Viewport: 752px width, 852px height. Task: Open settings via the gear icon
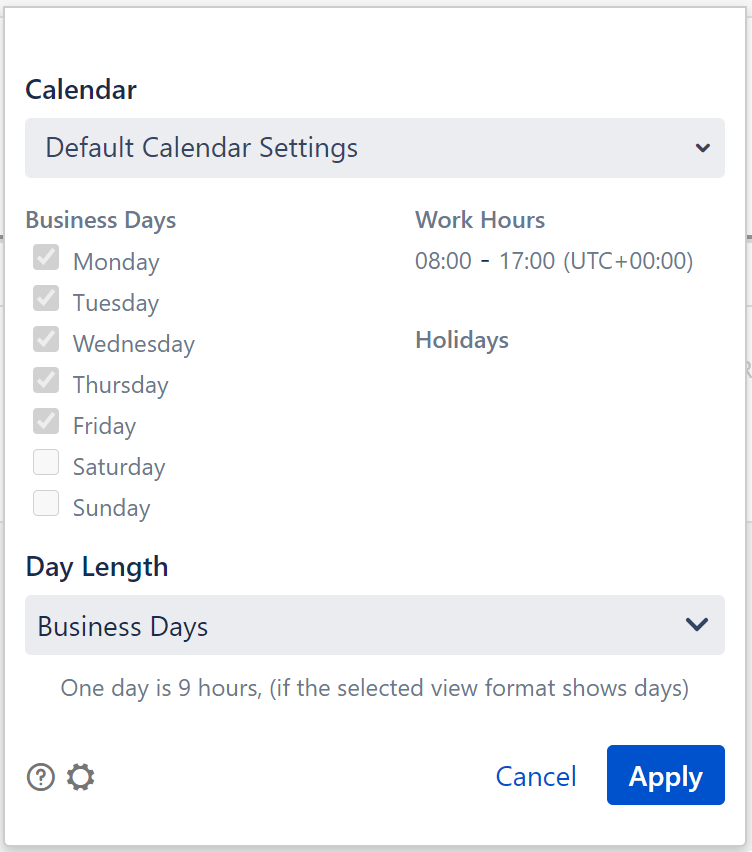pos(80,777)
